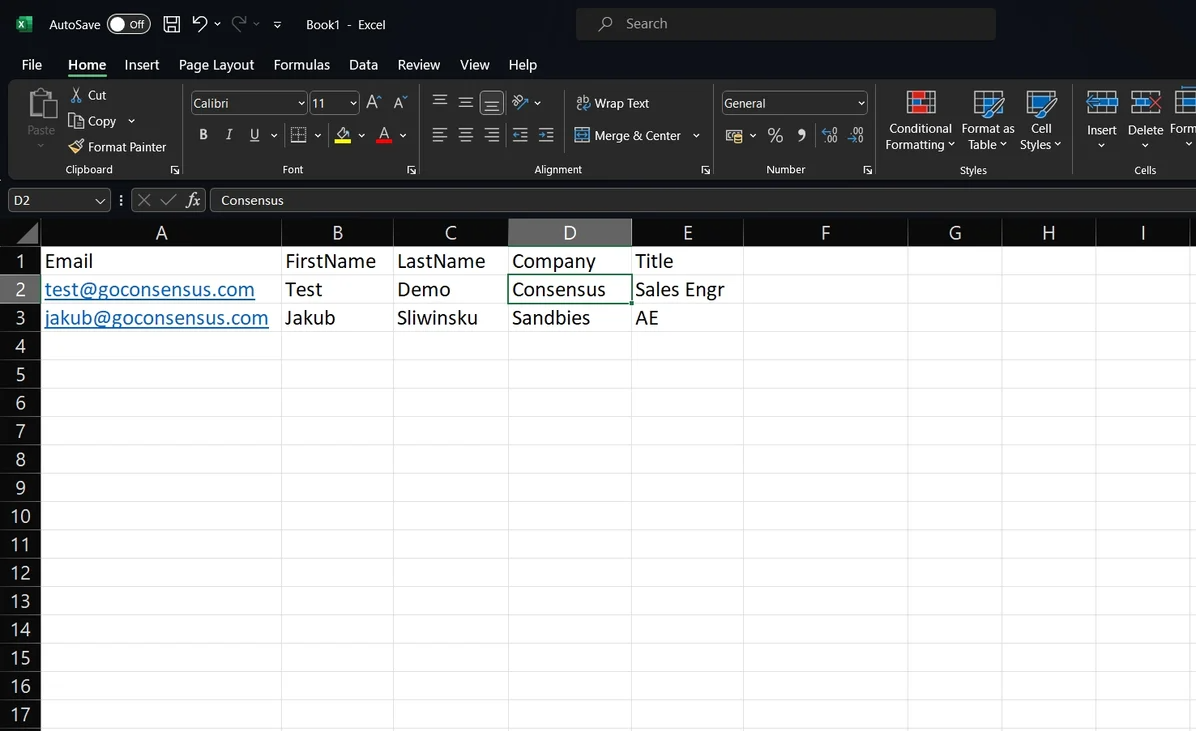Toggle AutoSave switch on
This screenshot has width=1196, height=731.
tap(127, 24)
